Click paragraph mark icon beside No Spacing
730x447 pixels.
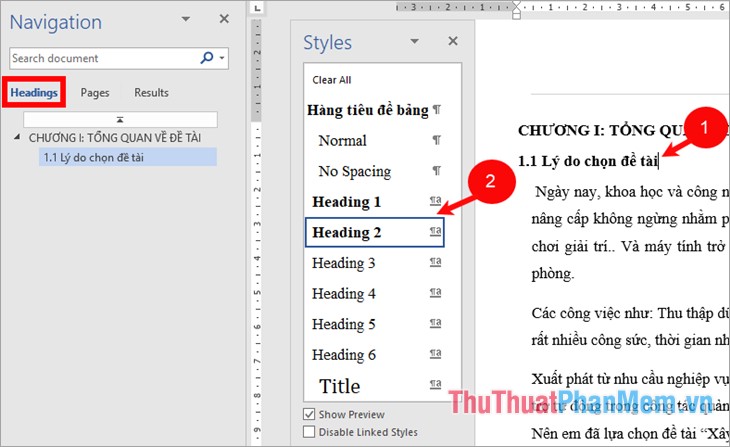(x=437, y=170)
